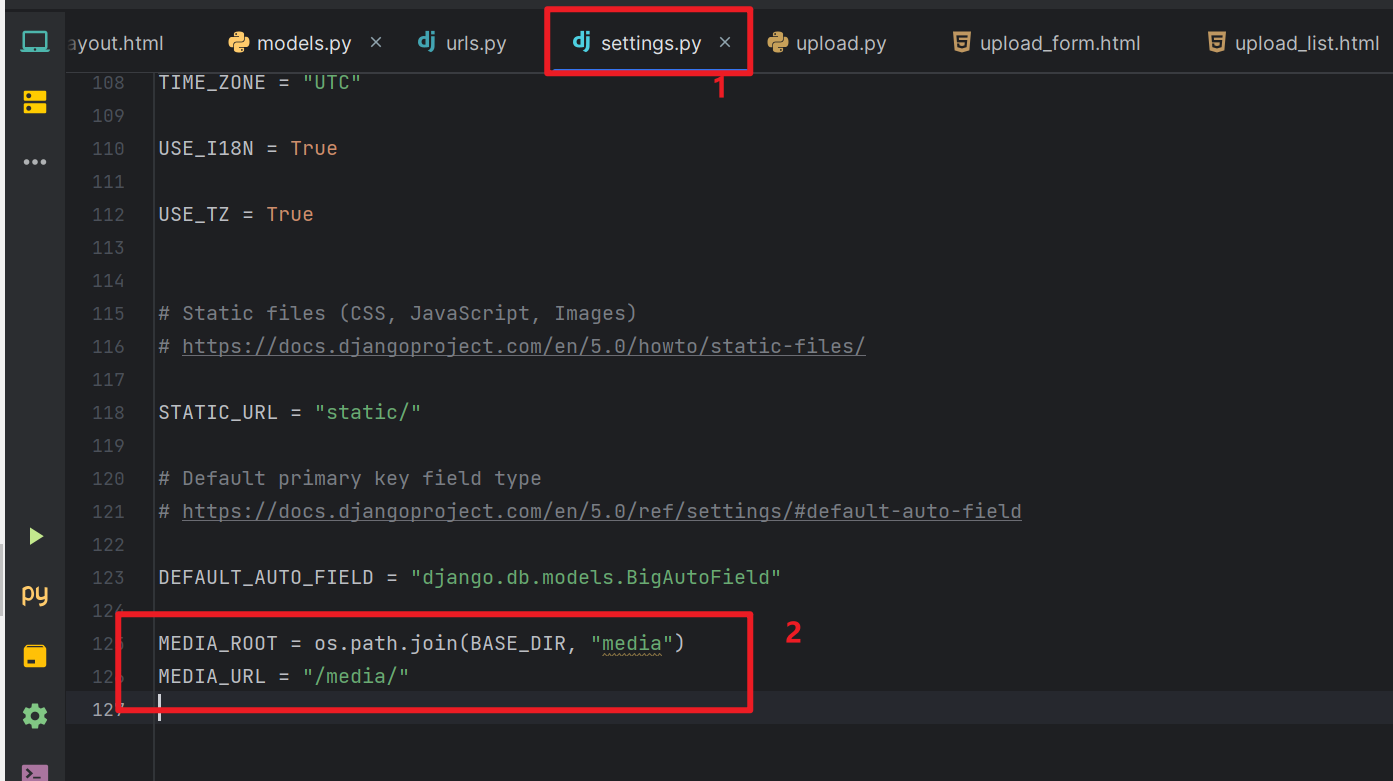Click the TIME_ZONE "UTC" string value
This screenshot has width=1393, height=781.
pos(332,82)
